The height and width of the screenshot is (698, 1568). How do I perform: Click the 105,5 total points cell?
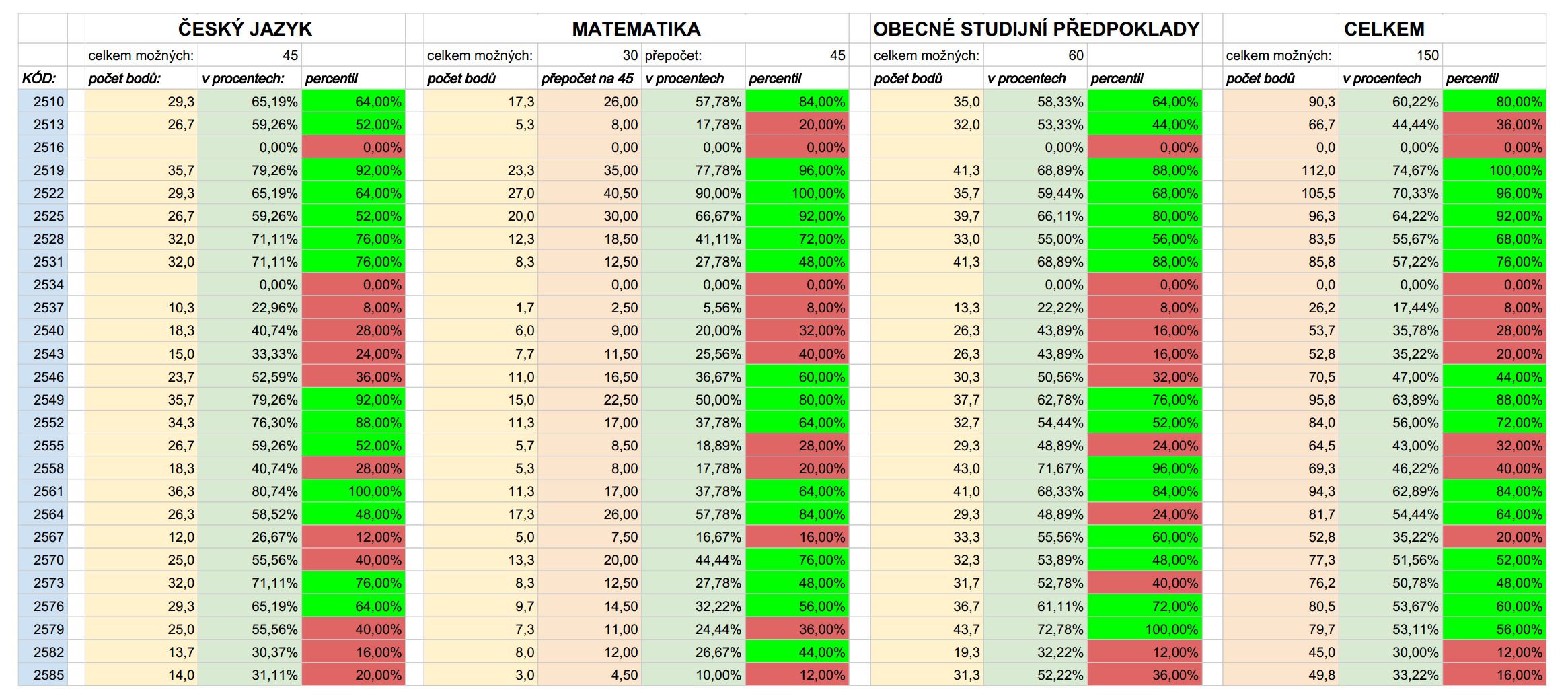[1281, 193]
